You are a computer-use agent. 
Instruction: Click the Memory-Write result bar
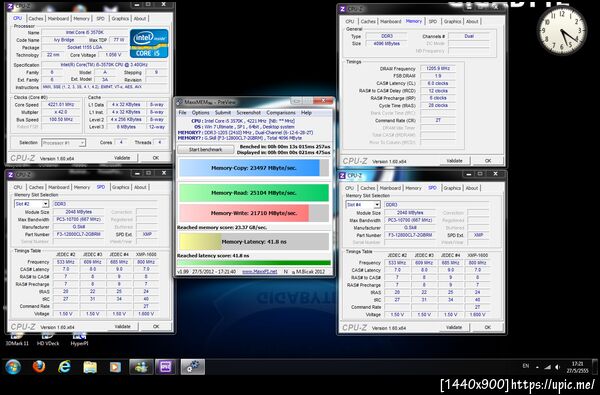[254, 213]
